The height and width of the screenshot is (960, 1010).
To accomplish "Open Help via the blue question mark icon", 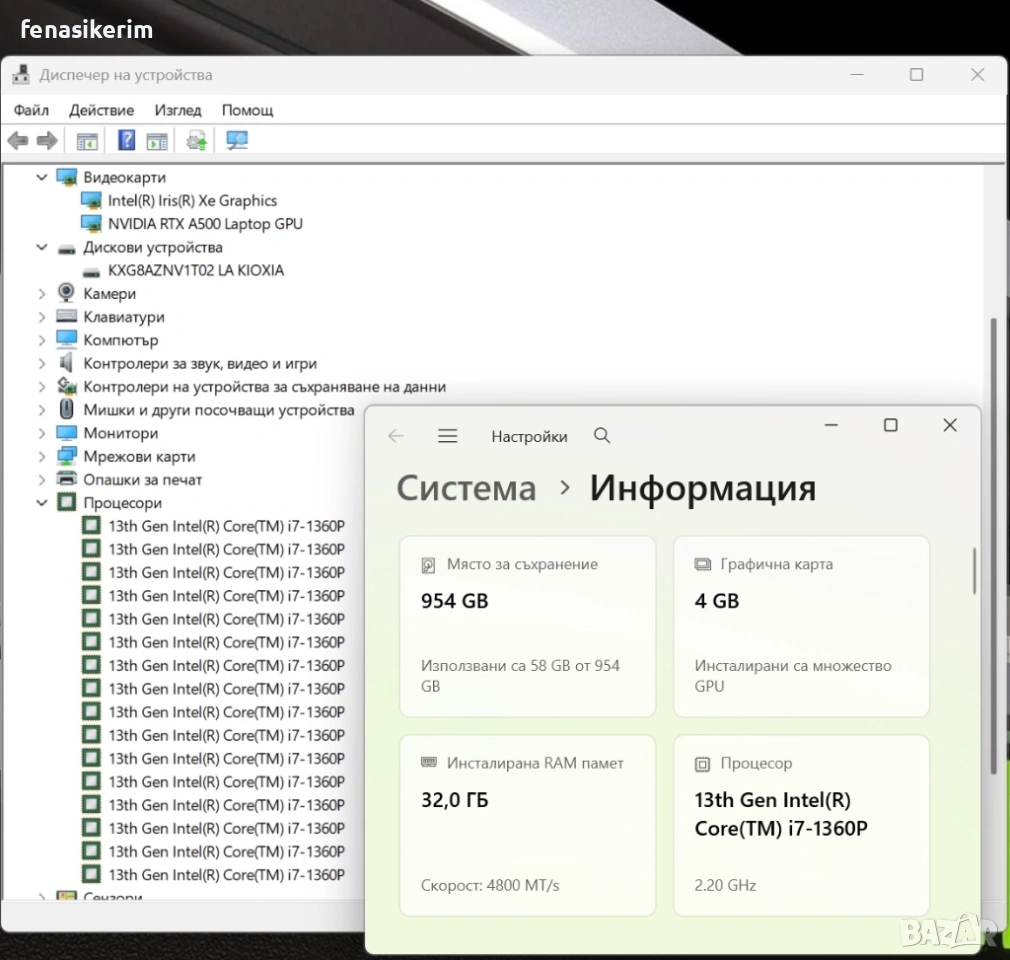I will pyautogui.click(x=126, y=141).
